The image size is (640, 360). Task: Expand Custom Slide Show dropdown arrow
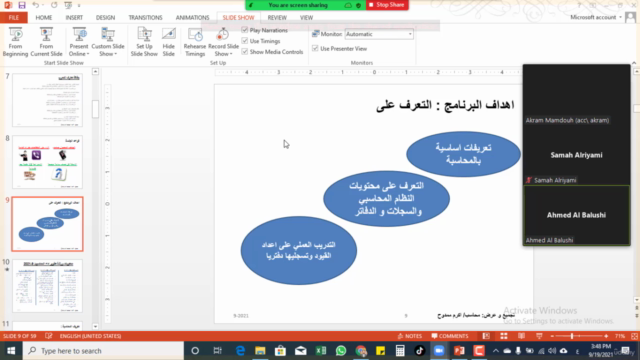coord(116,54)
